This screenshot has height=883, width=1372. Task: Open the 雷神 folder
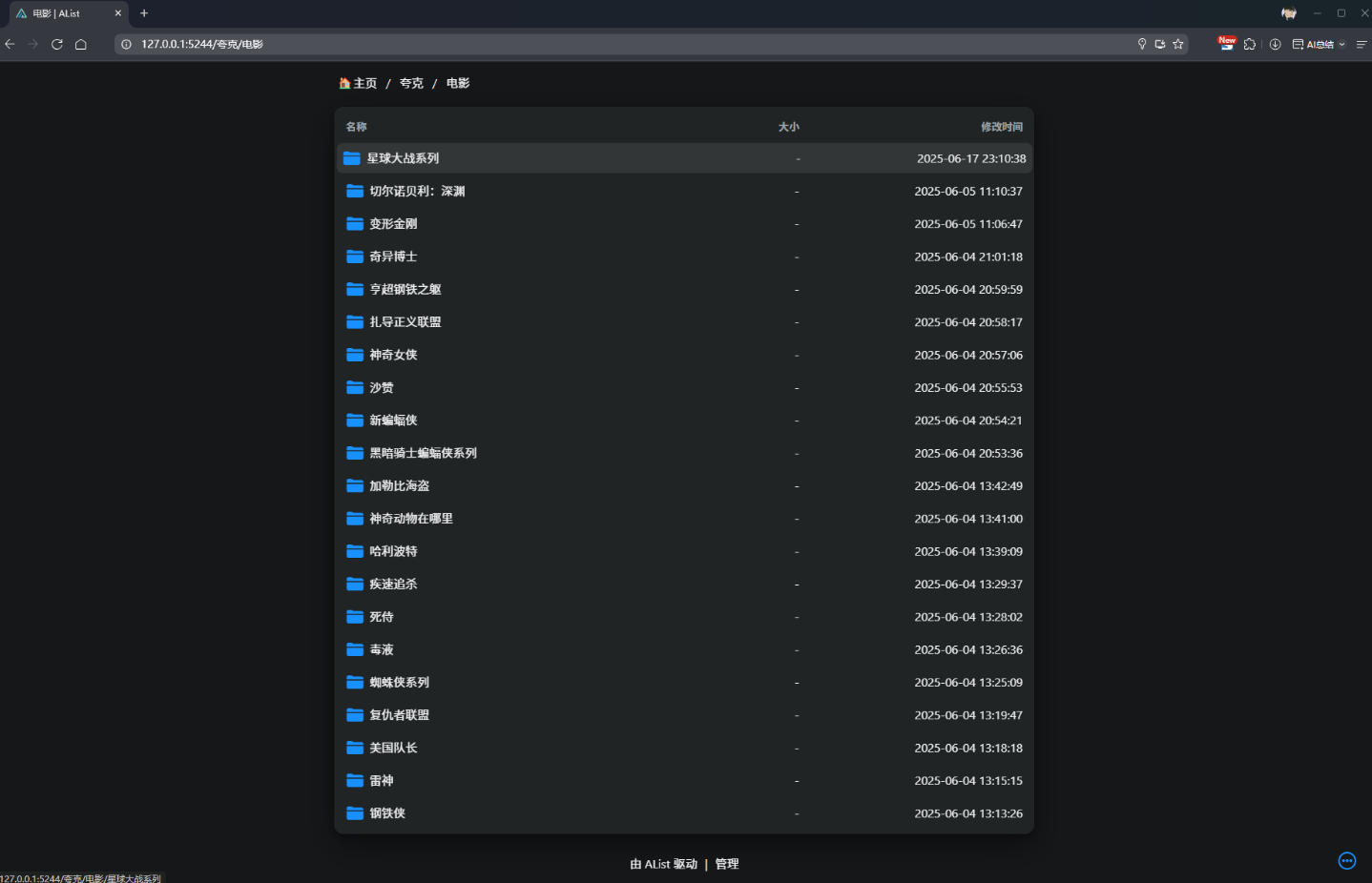pyautogui.click(x=684, y=780)
